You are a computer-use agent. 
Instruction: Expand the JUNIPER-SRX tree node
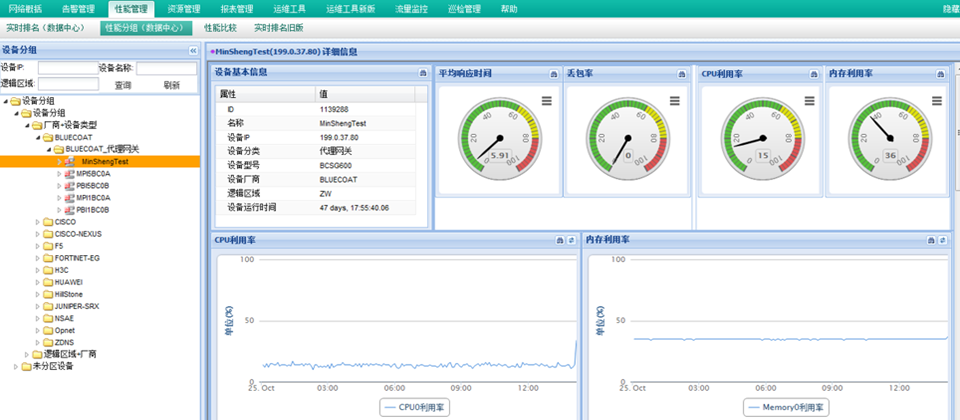[38, 306]
